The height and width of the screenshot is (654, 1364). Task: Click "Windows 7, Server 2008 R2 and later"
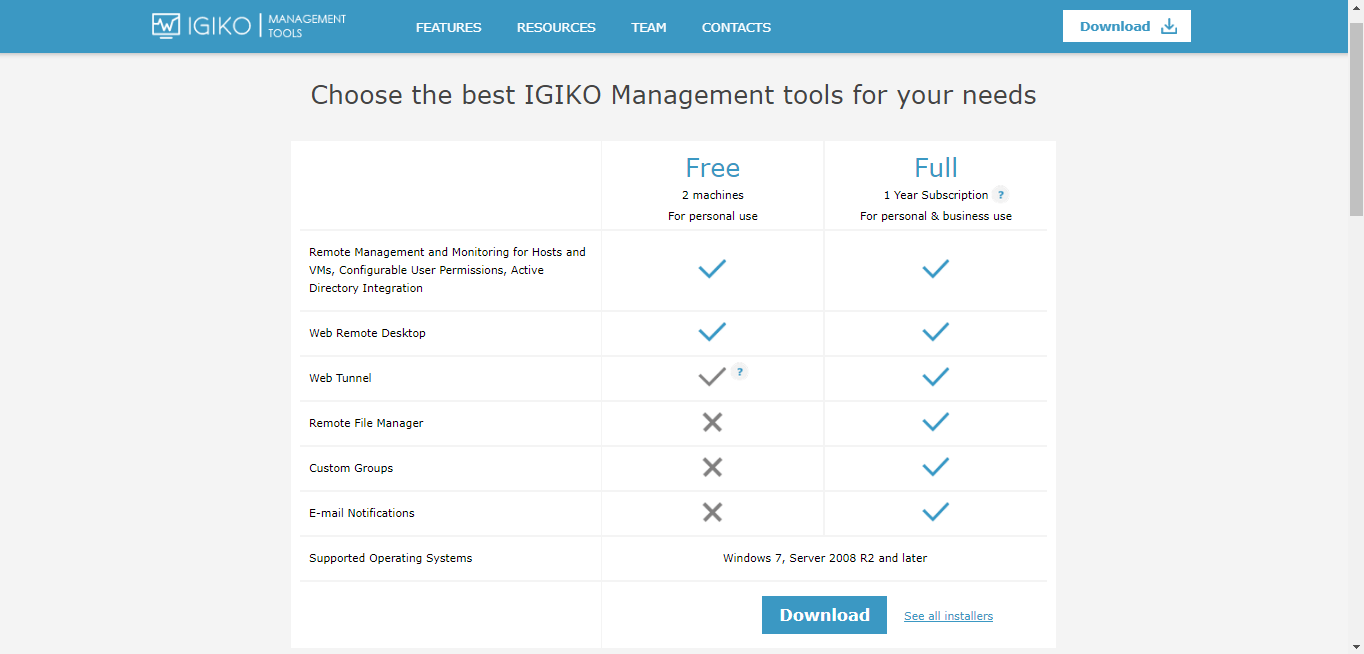coord(825,558)
